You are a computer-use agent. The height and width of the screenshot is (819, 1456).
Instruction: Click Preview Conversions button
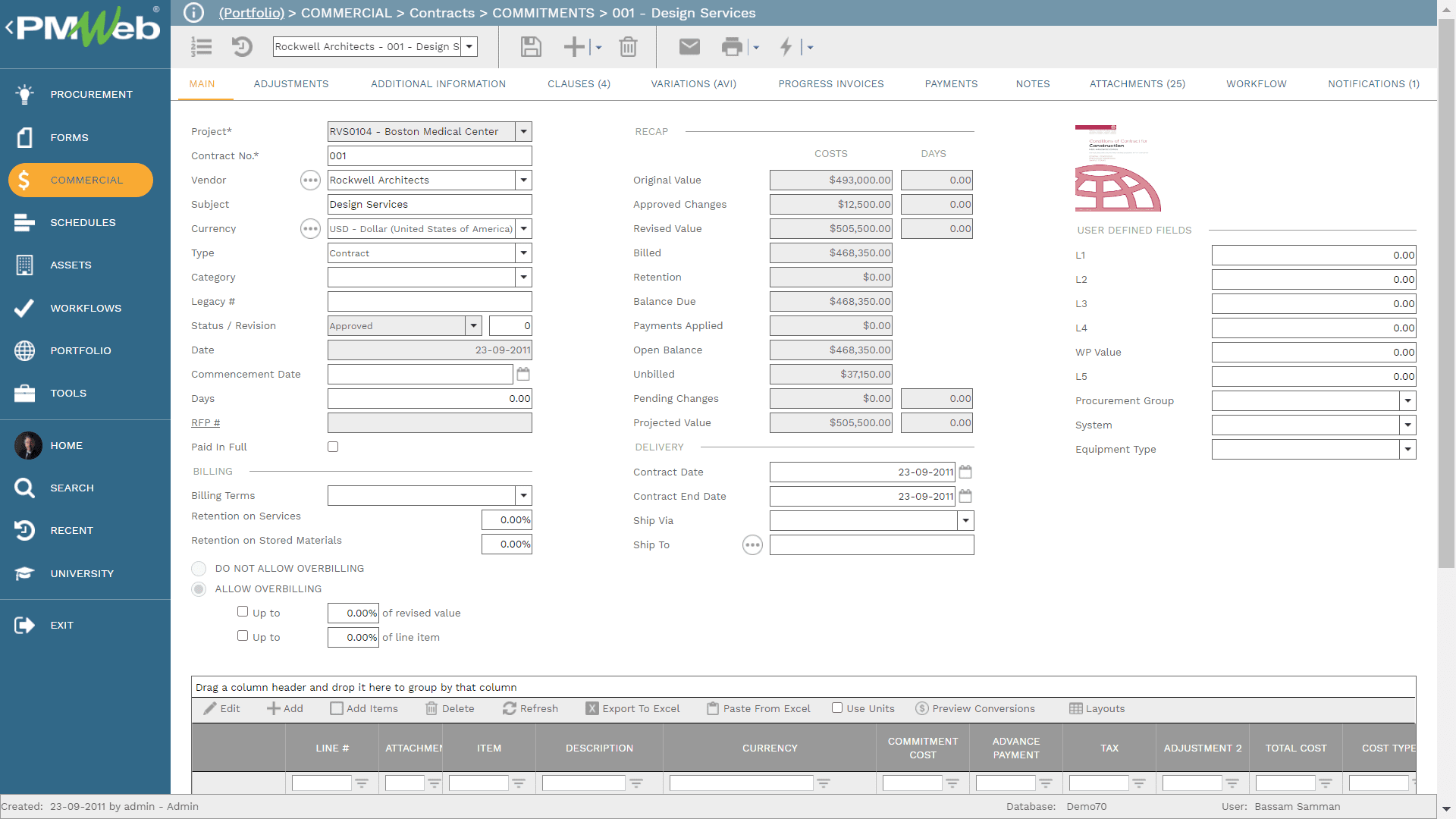coord(975,708)
